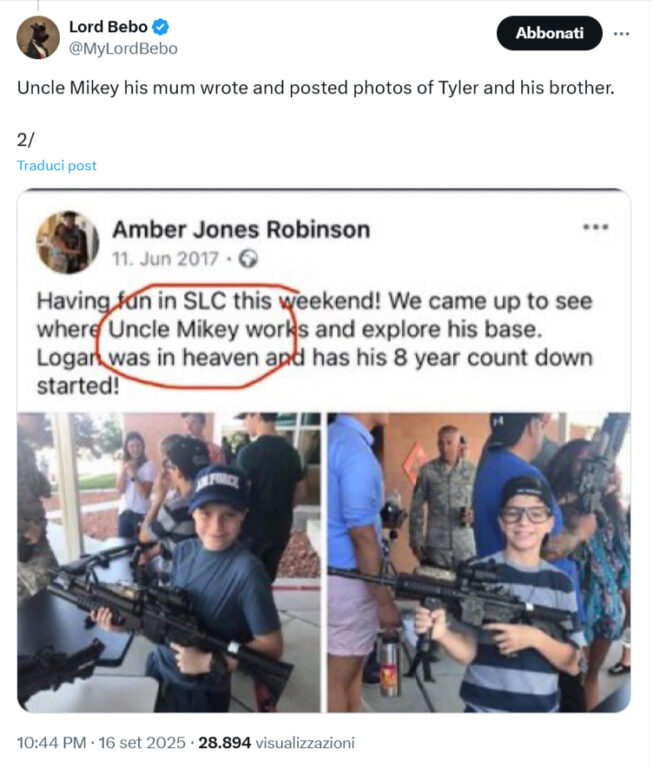The height and width of the screenshot is (768, 653).
Task: Open right photo of boy with glasses
Action: coord(479,562)
